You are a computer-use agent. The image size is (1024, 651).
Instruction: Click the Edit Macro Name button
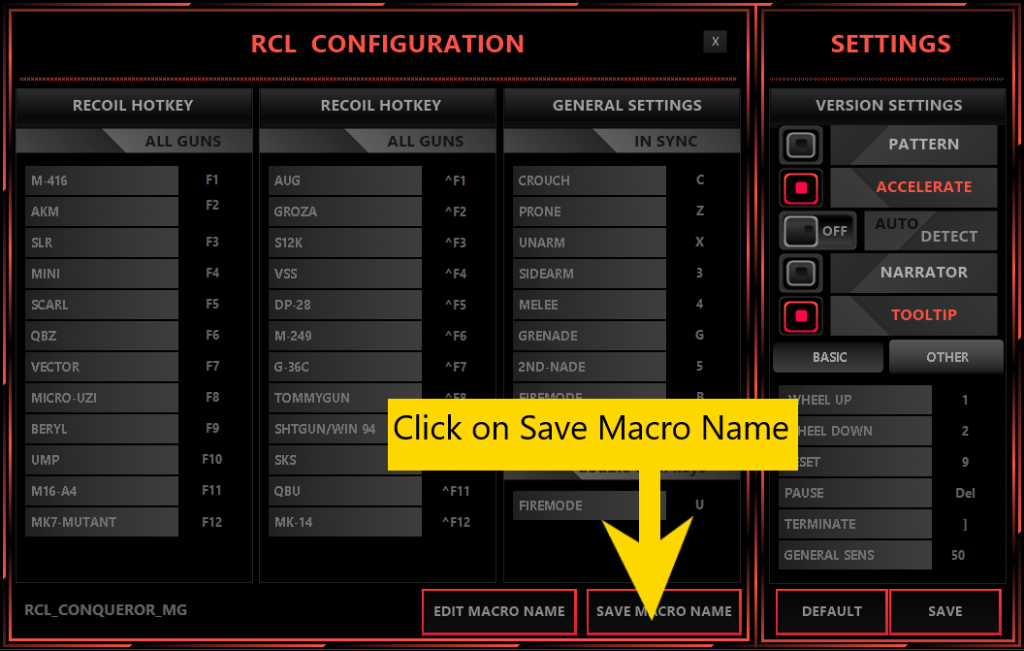[x=499, y=611]
